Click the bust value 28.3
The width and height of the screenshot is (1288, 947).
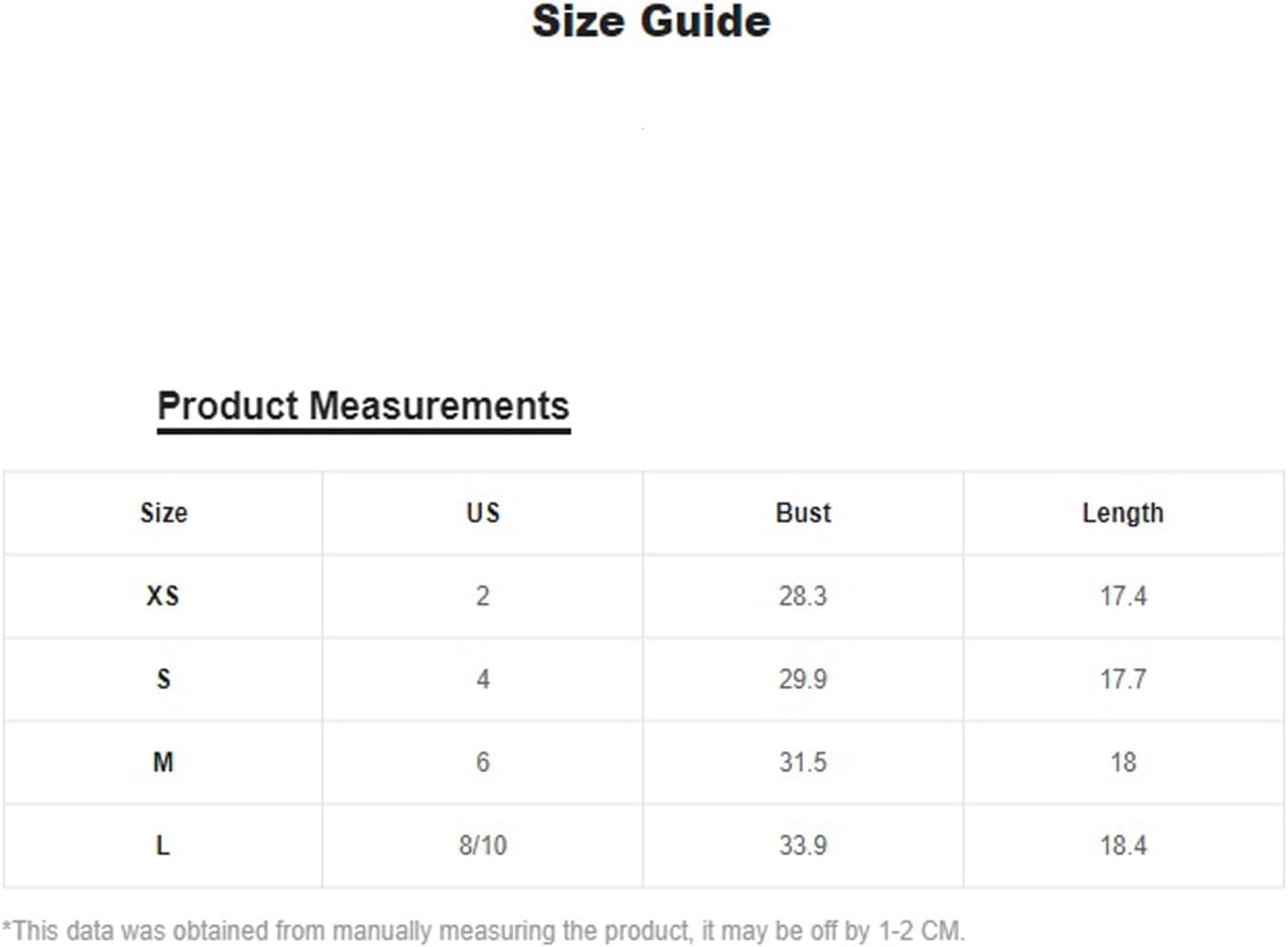[802, 596]
